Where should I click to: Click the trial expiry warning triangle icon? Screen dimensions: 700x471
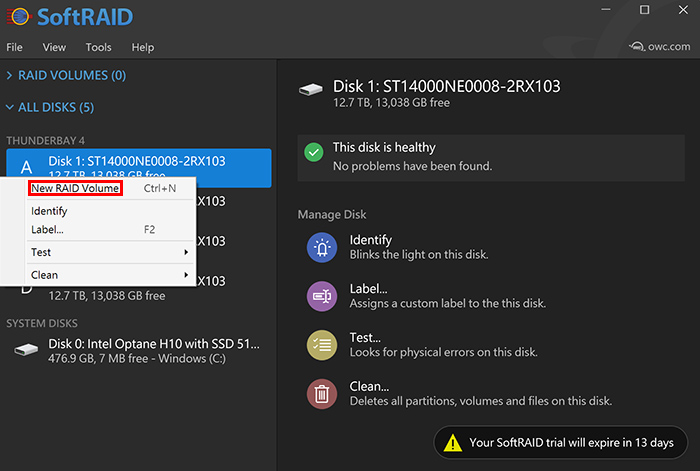453,442
